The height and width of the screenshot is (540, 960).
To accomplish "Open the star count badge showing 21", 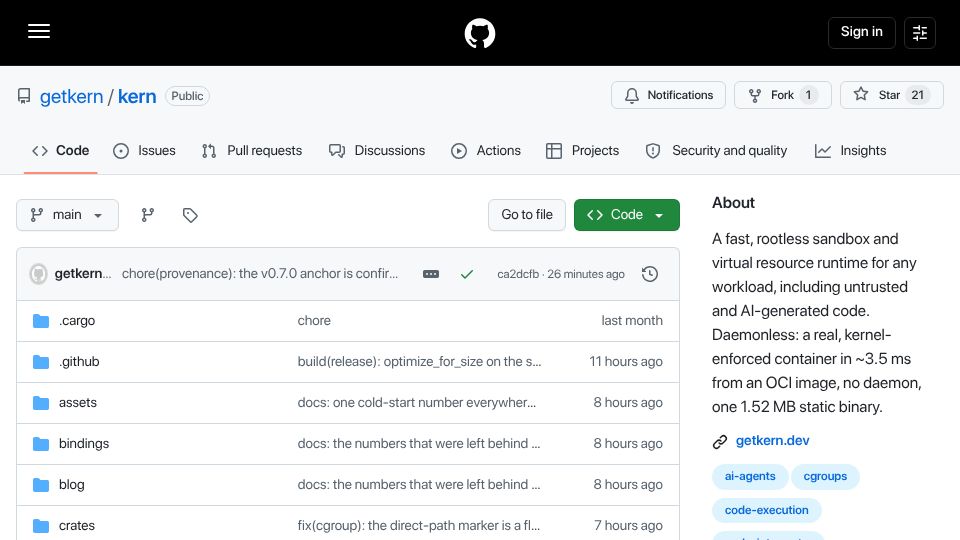I will 917,95.
